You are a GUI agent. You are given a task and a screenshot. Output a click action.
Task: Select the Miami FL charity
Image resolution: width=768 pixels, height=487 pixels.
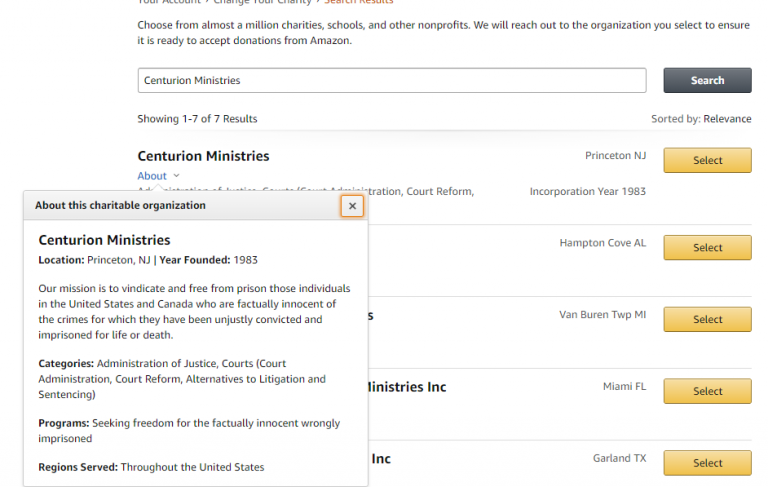click(x=707, y=391)
